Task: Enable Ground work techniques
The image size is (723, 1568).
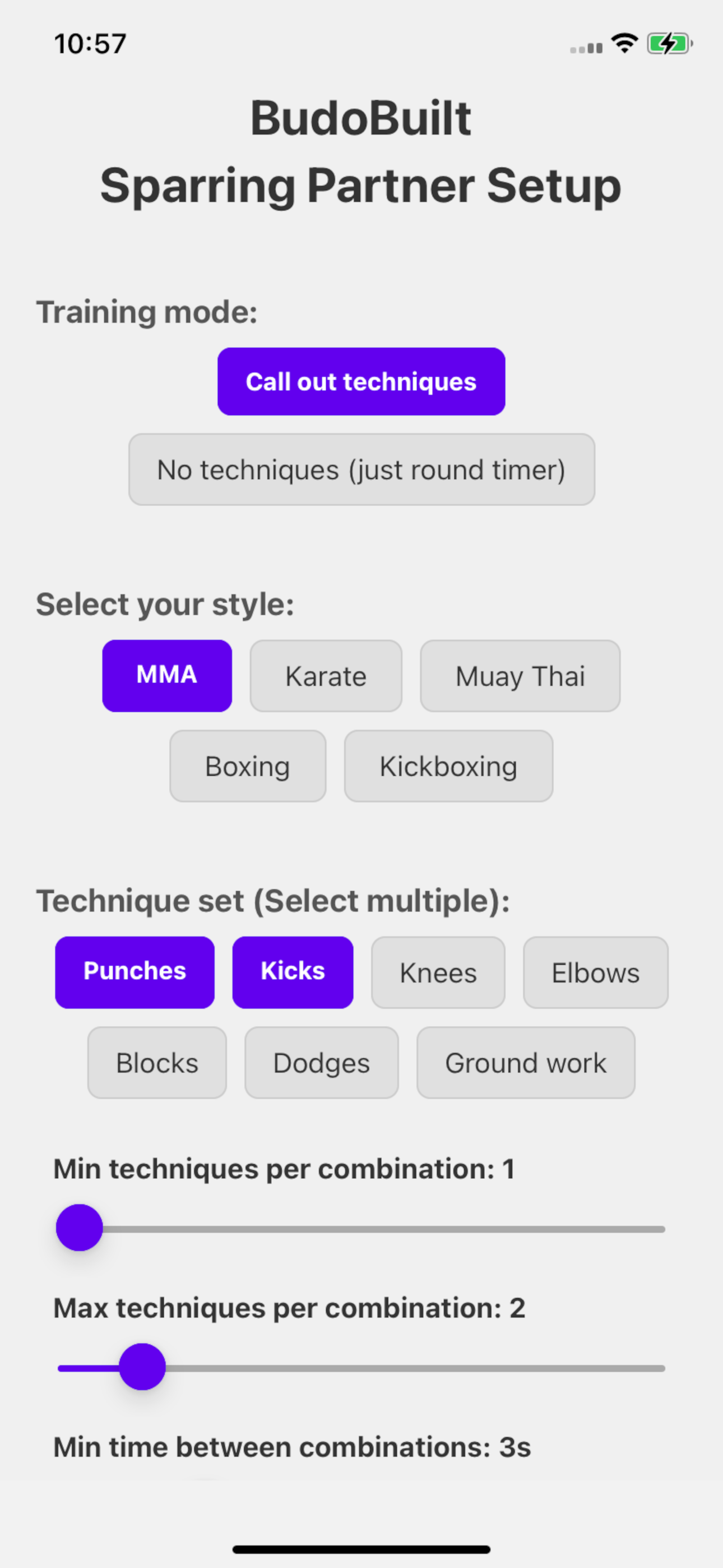Action: (526, 1062)
